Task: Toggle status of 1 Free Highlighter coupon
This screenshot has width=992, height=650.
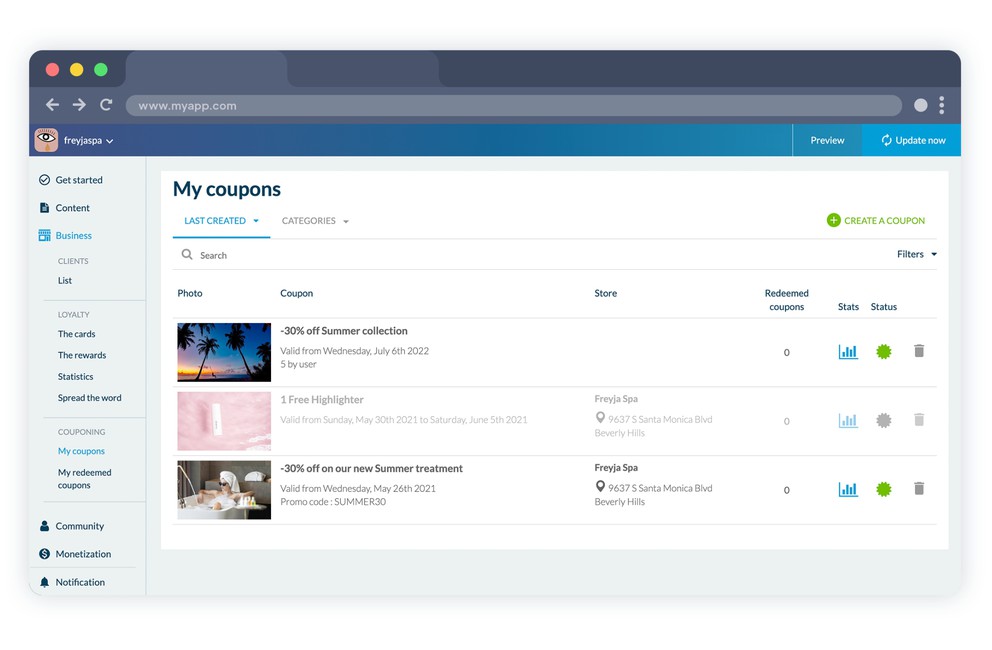Action: click(883, 421)
